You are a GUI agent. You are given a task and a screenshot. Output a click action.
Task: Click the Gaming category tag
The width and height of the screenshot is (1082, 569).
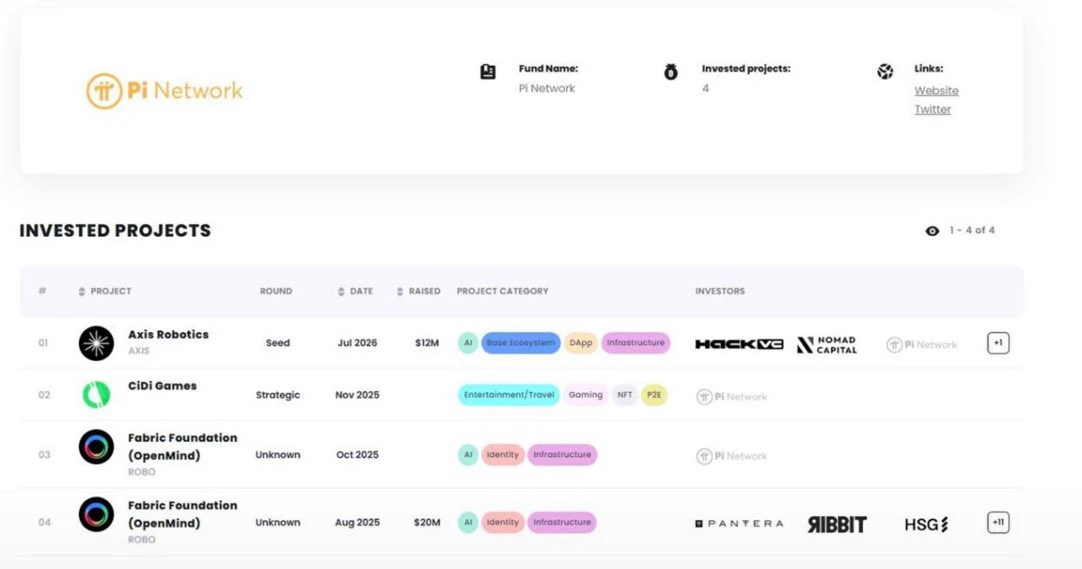pos(585,395)
